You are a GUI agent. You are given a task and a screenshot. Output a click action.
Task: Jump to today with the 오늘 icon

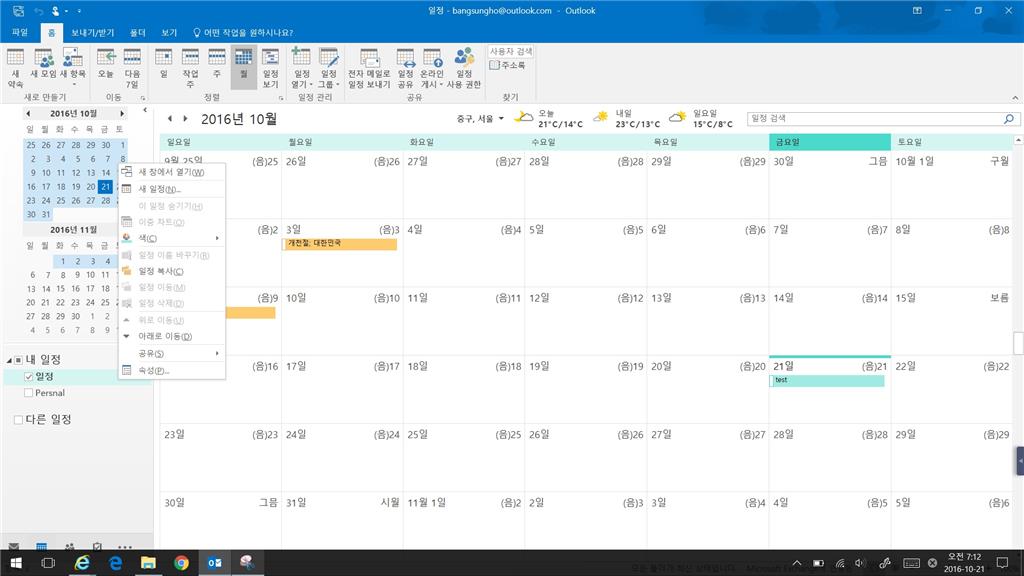pos(106,63)
